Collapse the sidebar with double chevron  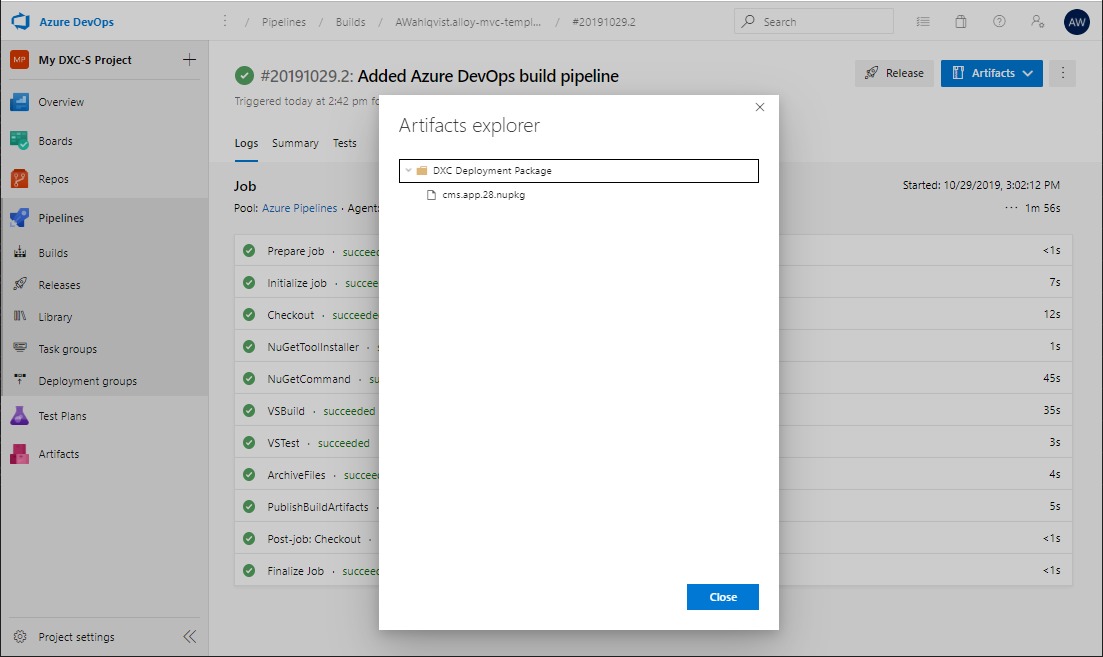tap(189, 637)
